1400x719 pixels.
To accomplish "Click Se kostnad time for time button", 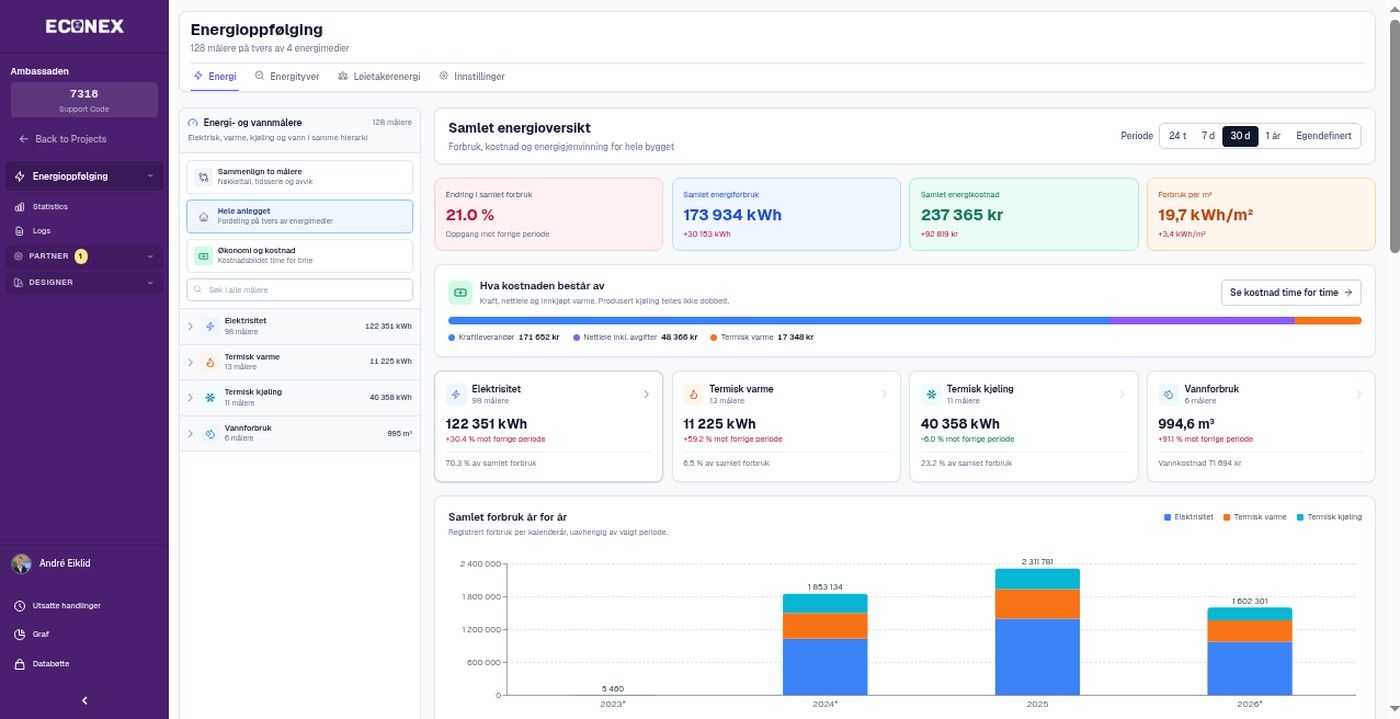I will 1291,292.
